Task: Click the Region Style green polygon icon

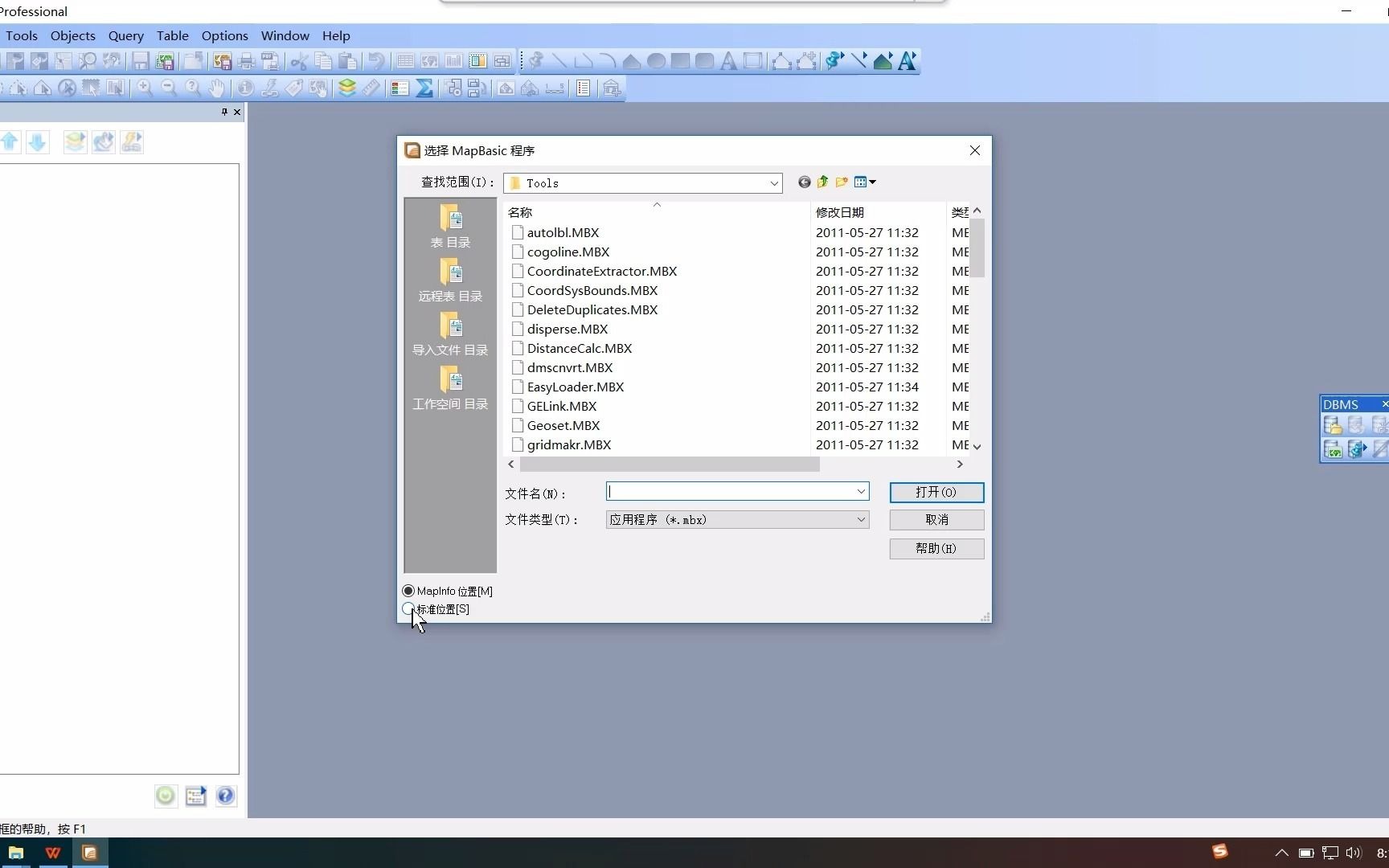Action: [x=883, y=61]
